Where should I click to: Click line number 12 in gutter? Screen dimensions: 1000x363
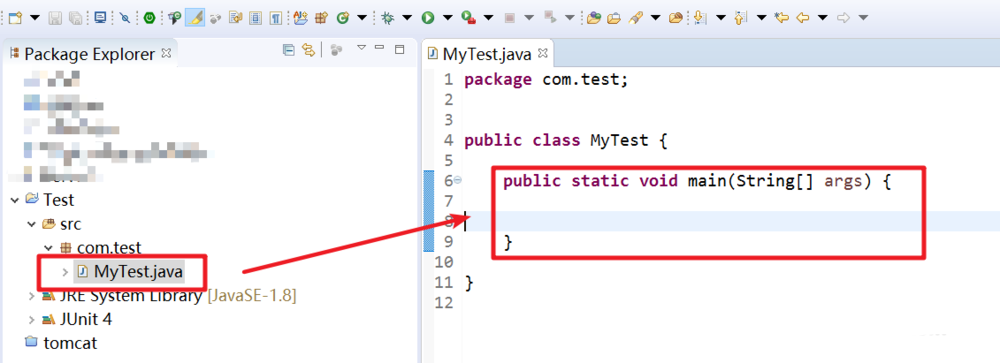tap(444, 302)
